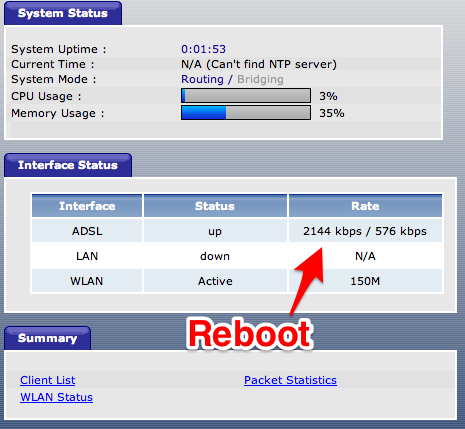Screen dimensions: 465x429
Task: Click the ADSL rate 2144 kbps value
Action: 332,231
